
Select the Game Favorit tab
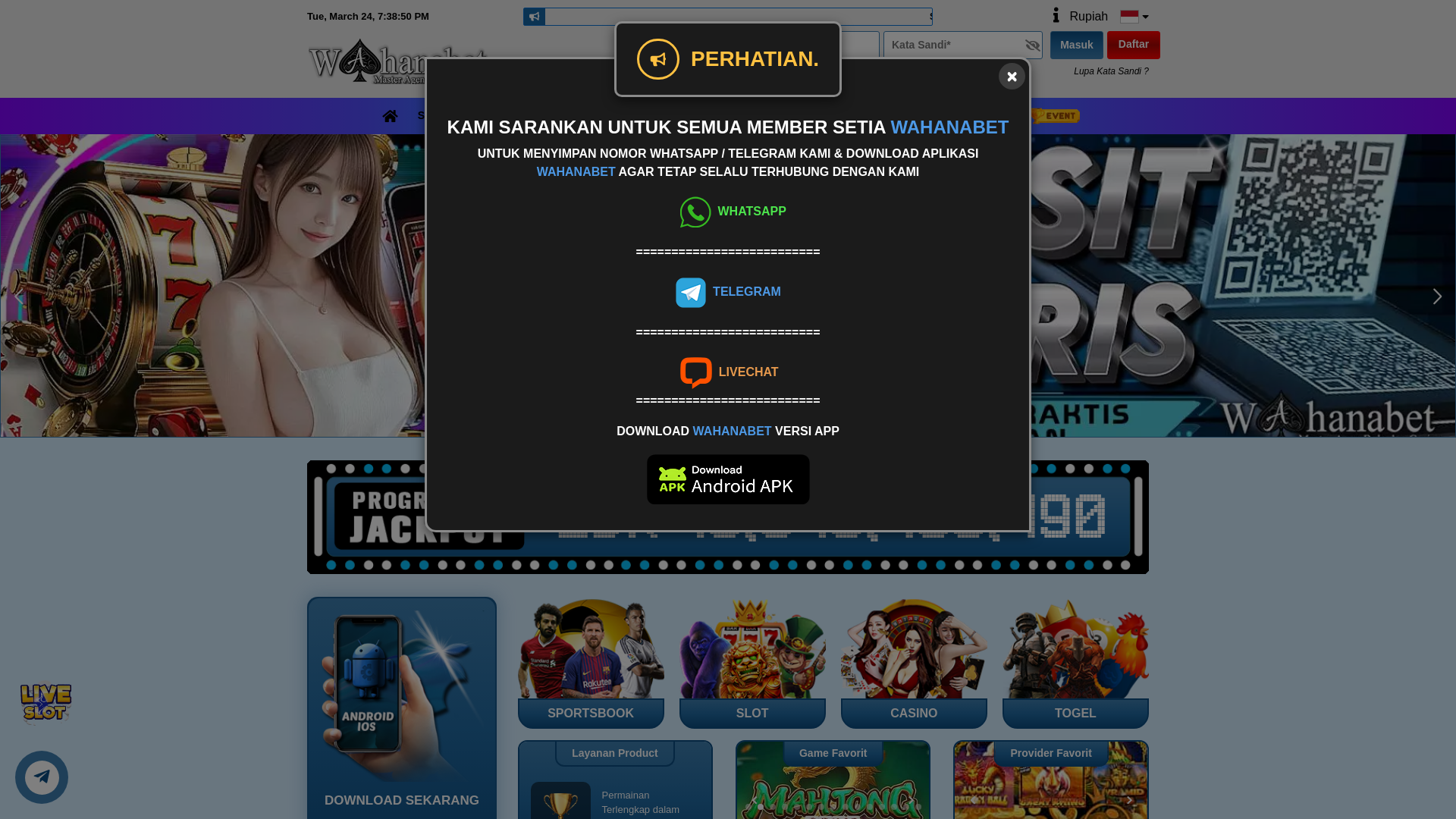(833, 753)
